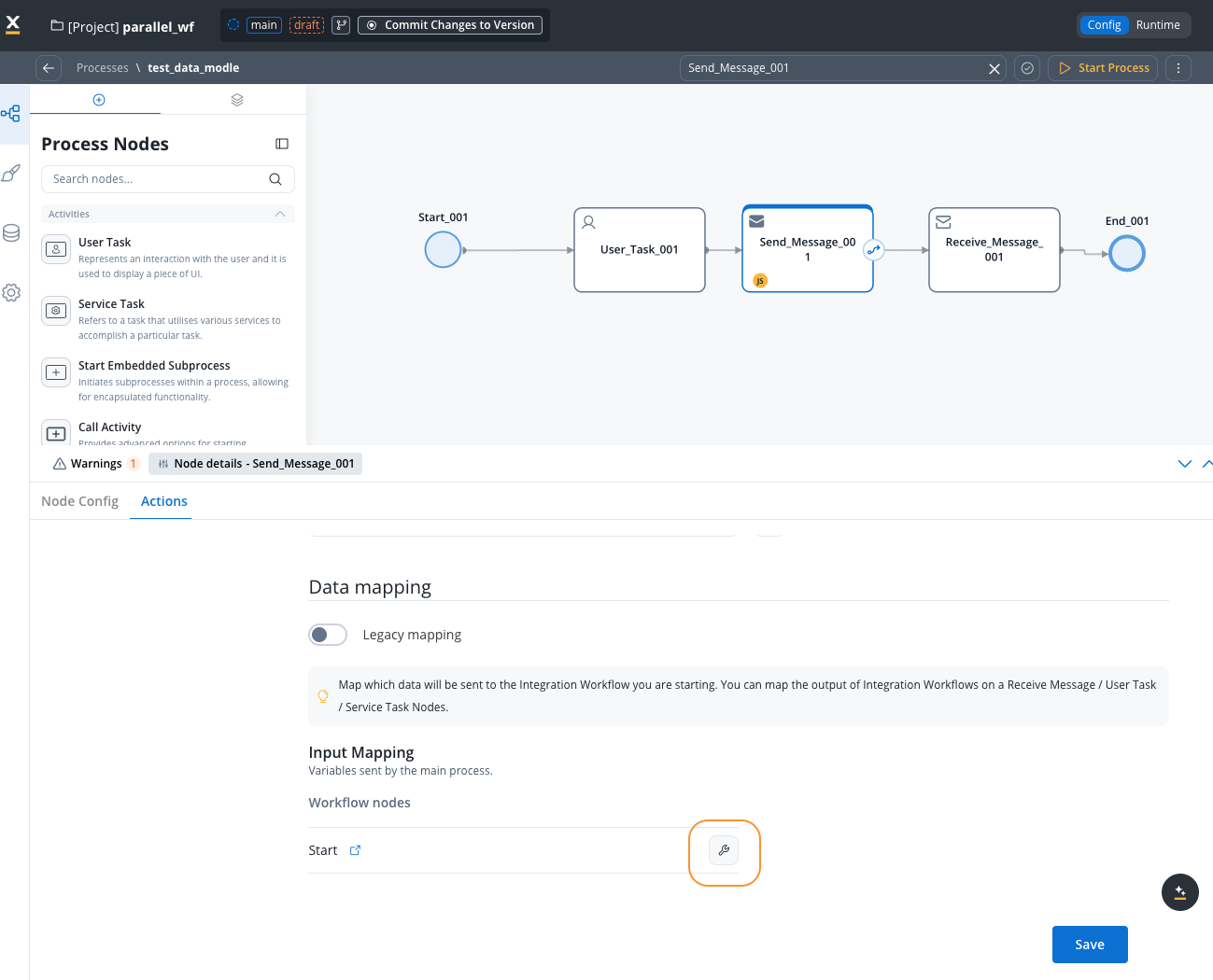This screenshot has height=980, width=1213.
Task: Toggle the Legacy mapping switch
Action: point(328,635)
